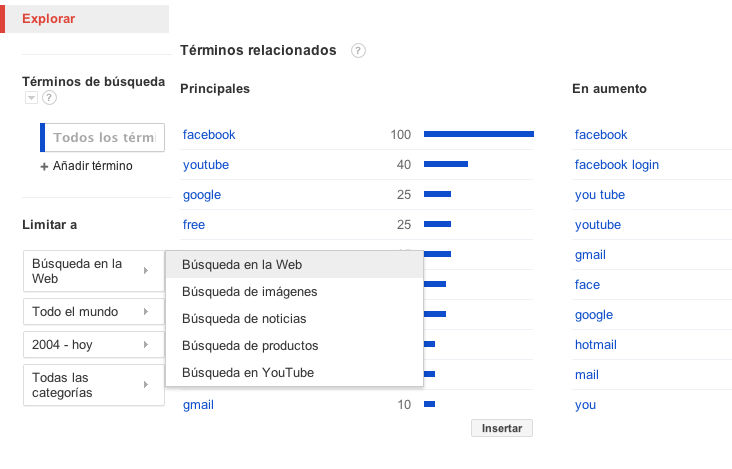Image resolution: width=732 pixels, height=469 pixels.
Task: Click the Insertar button
Action: [x=502, y=428]
